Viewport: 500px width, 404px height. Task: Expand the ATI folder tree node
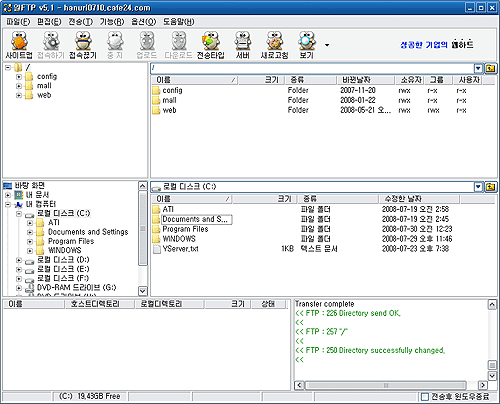30,223
